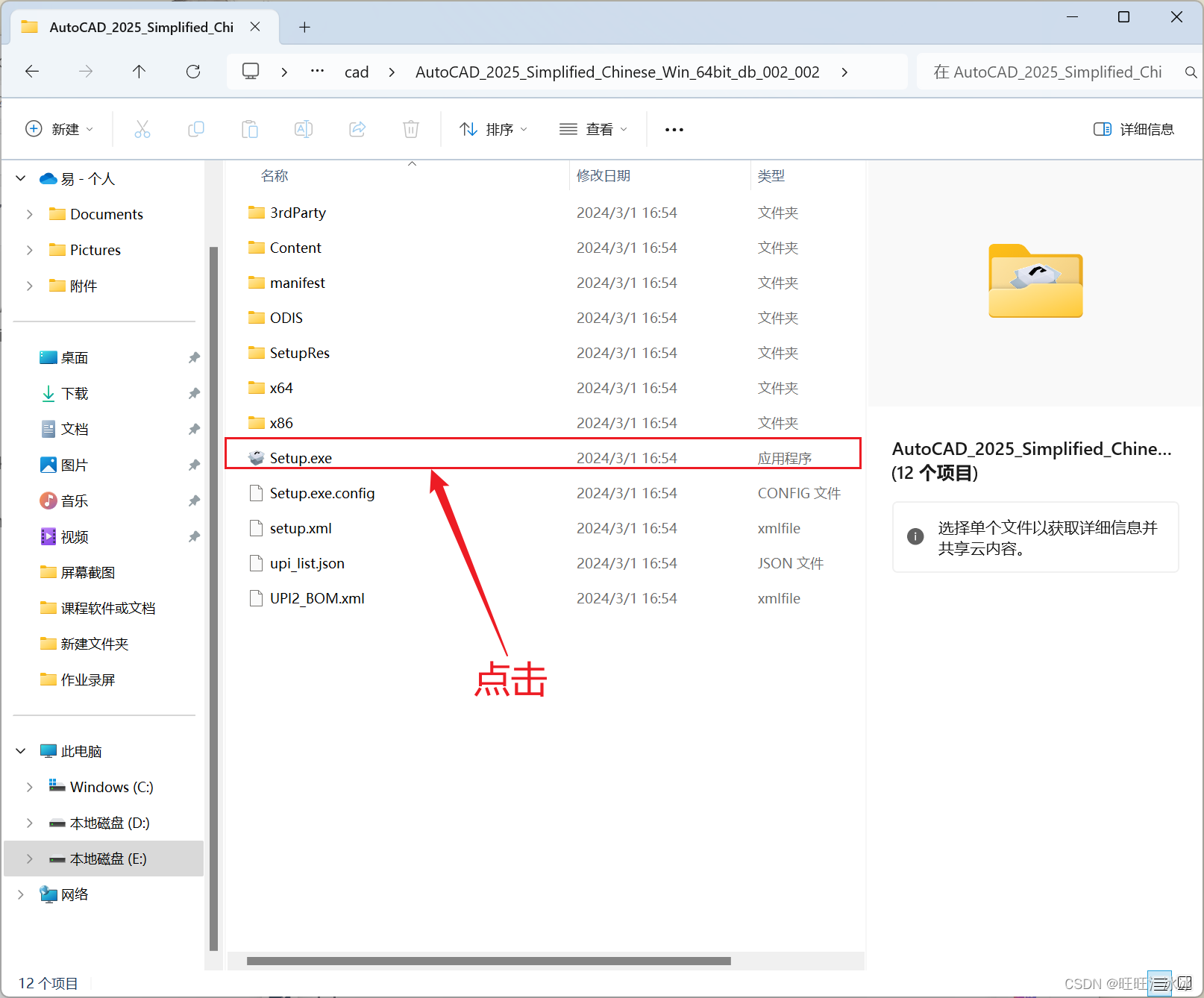Collapse the 此电脑 tree node
1204x998 pixels.
point(21,751)
